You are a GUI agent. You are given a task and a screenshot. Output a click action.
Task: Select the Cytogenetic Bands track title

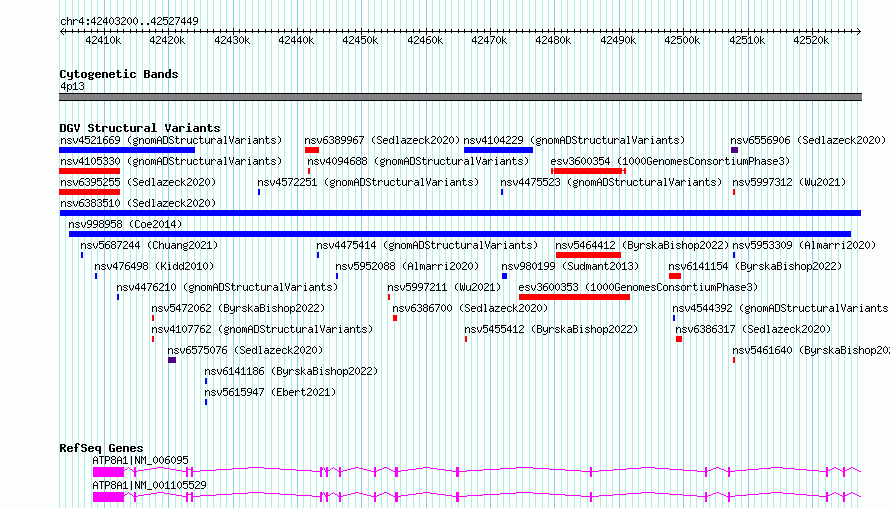(119, 74)
